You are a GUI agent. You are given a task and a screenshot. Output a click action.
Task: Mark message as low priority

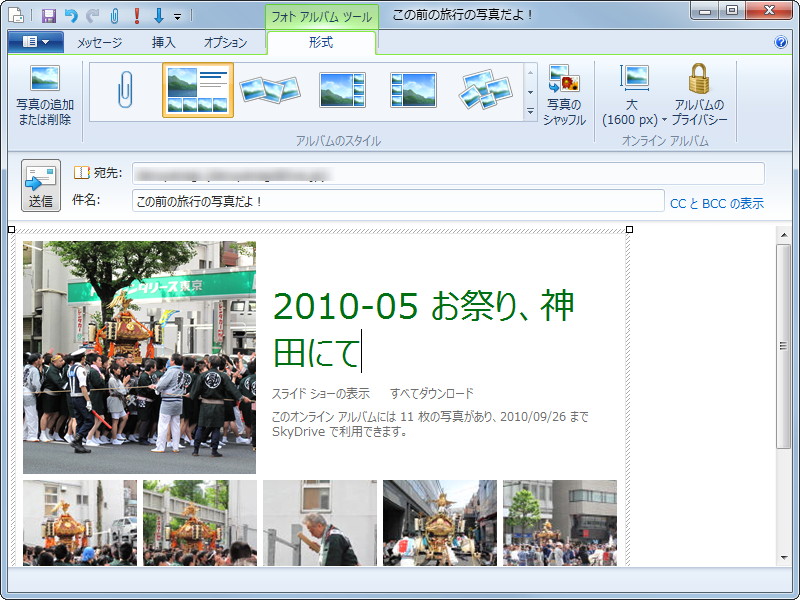click(159, 16)
